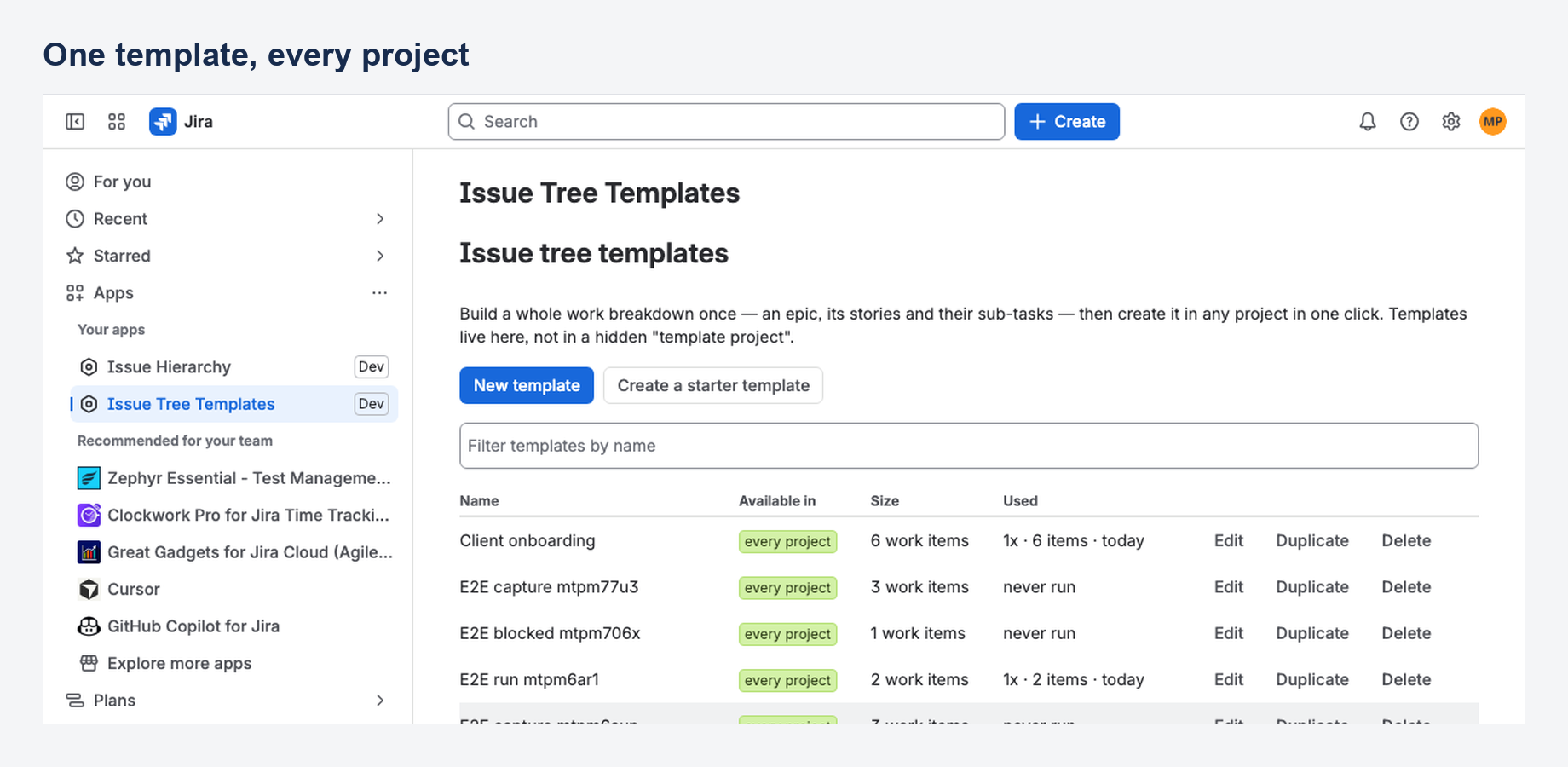Open the notifications bell
Viewport: 1568px width, 767px height.
tap(1368, 122)
